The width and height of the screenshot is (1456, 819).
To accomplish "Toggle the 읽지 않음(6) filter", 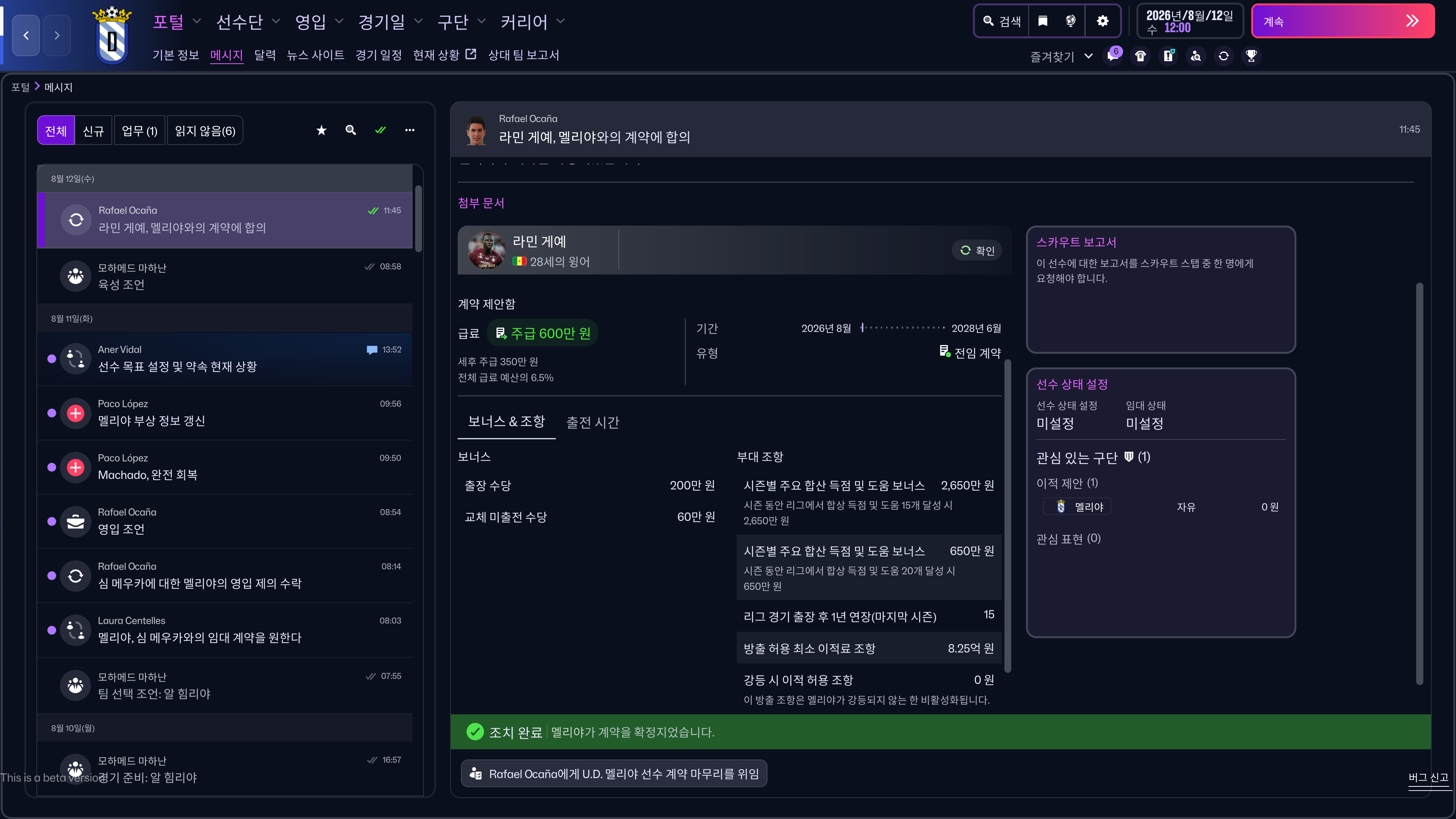I will pyautogui.click(x=205, y=131).
